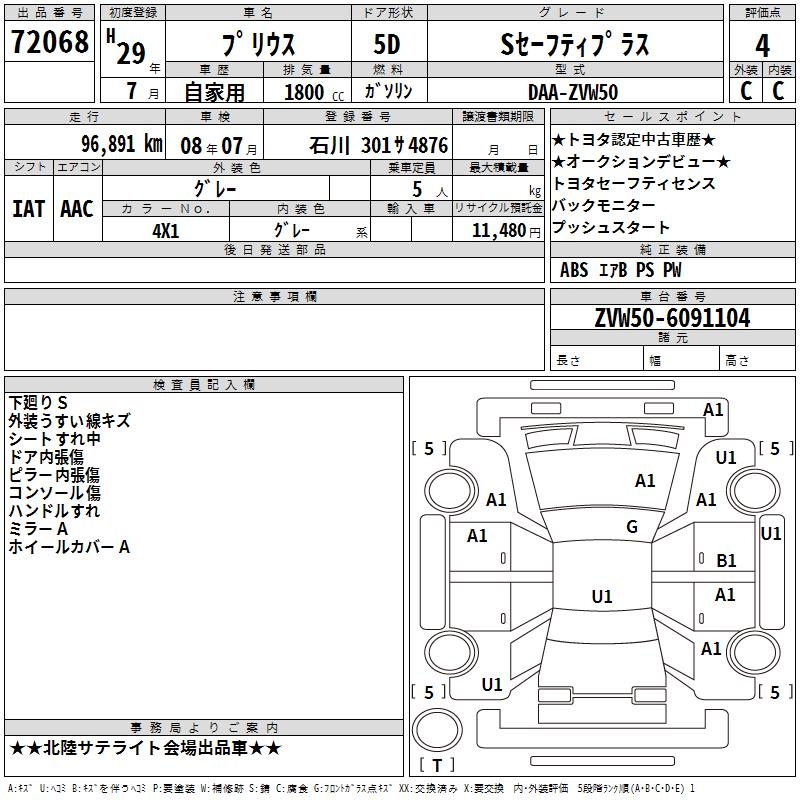800x800 pixels.
Task: Click inspector note 外装うすい線キズ
Action: 69,421
